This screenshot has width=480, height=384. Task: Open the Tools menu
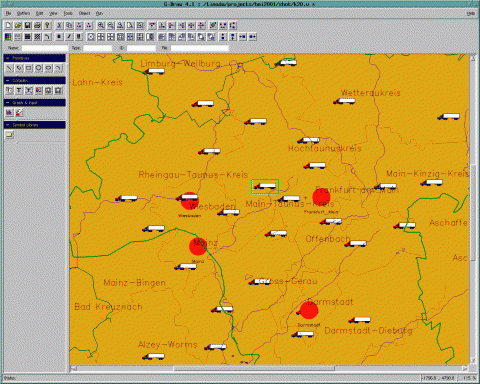pyautogui.click(x=68, y=13)
